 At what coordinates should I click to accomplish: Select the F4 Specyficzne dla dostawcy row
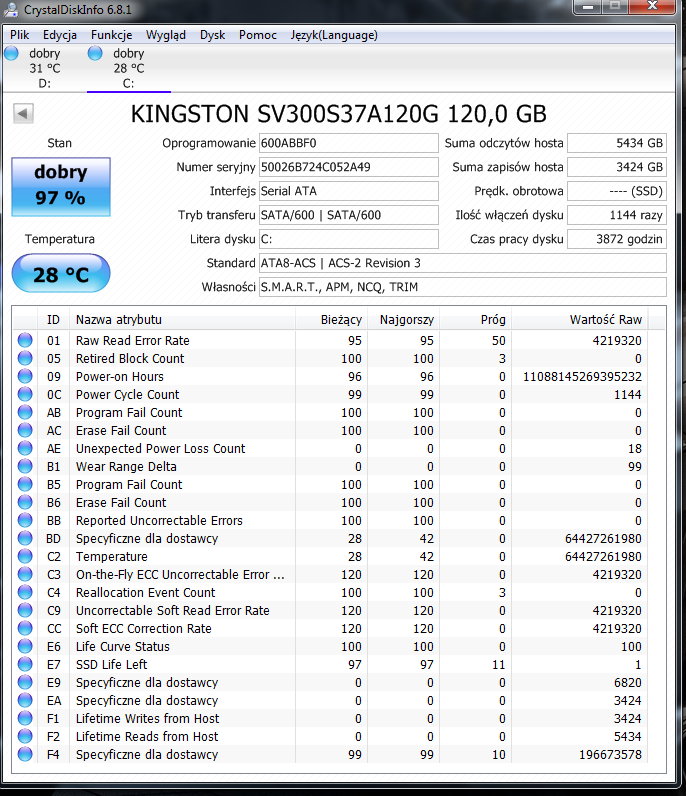331,754
